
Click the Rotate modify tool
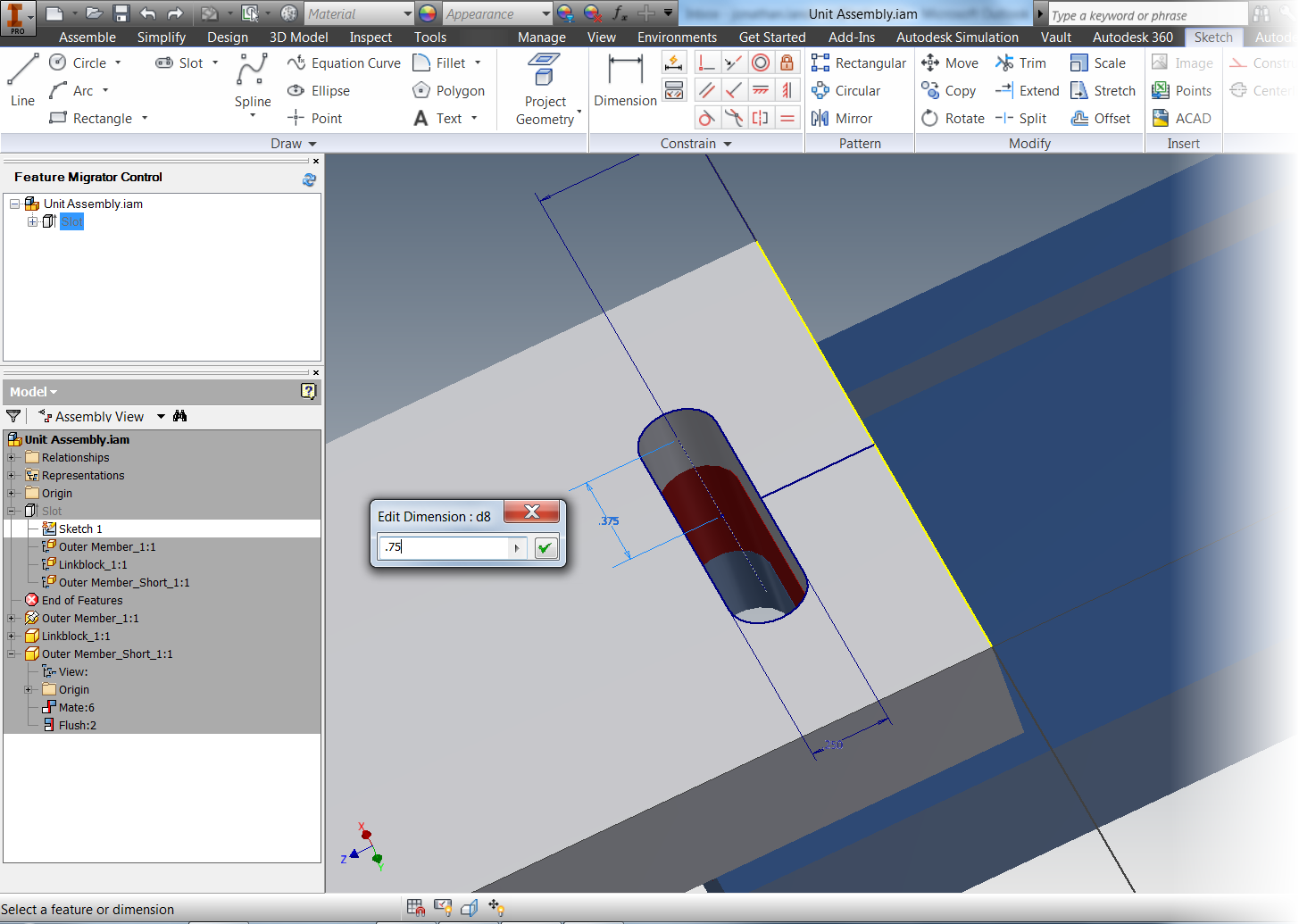click(953, 118)
